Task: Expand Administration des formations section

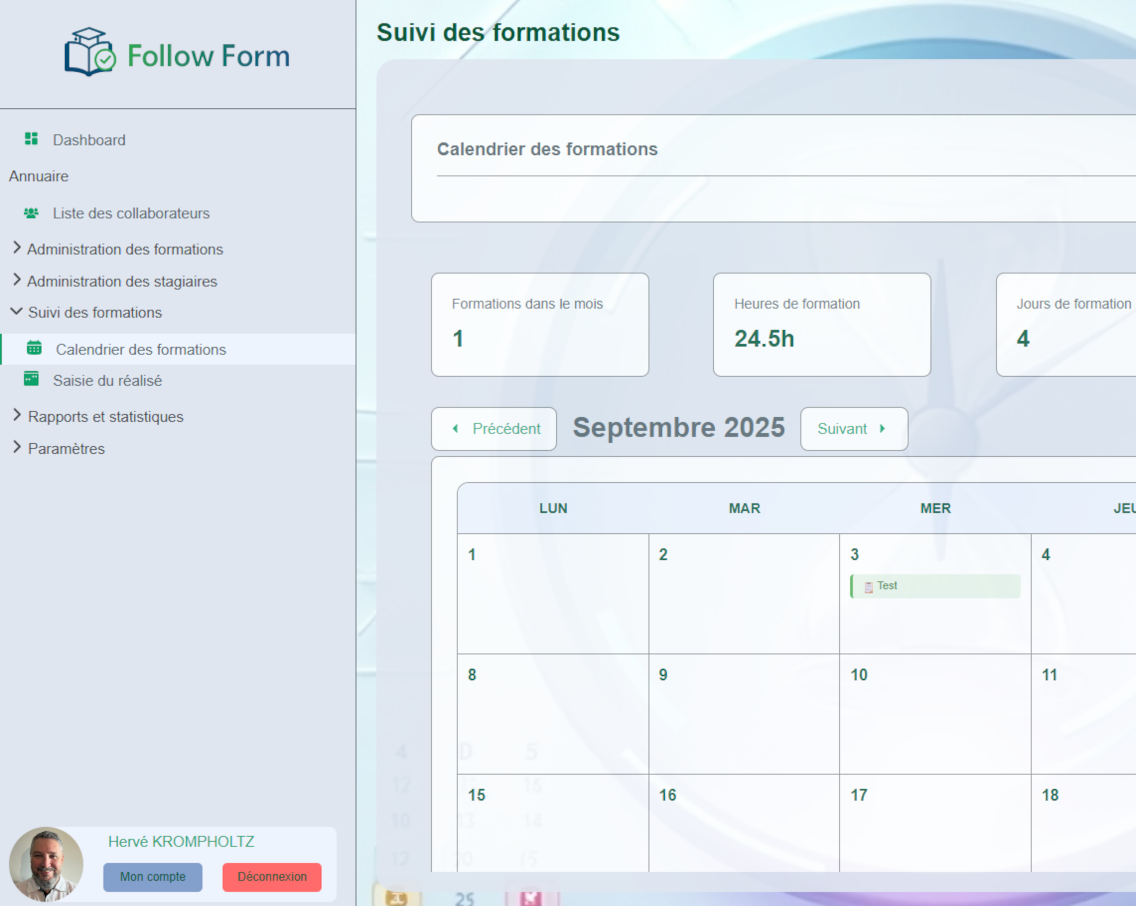Action: click(124, 249)
